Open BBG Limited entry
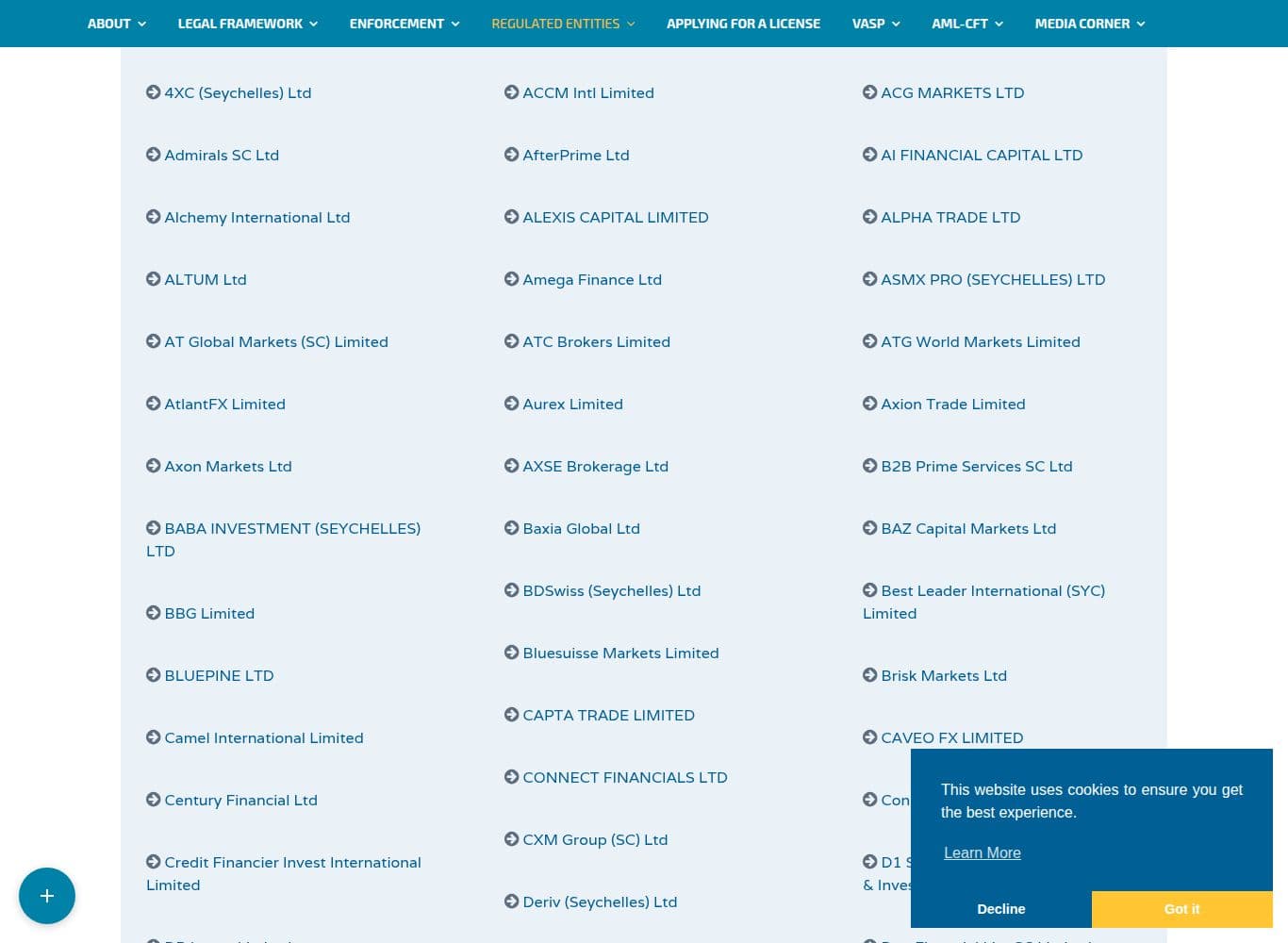This screenshot has width=1288, height=943. [x=209, y=613]
